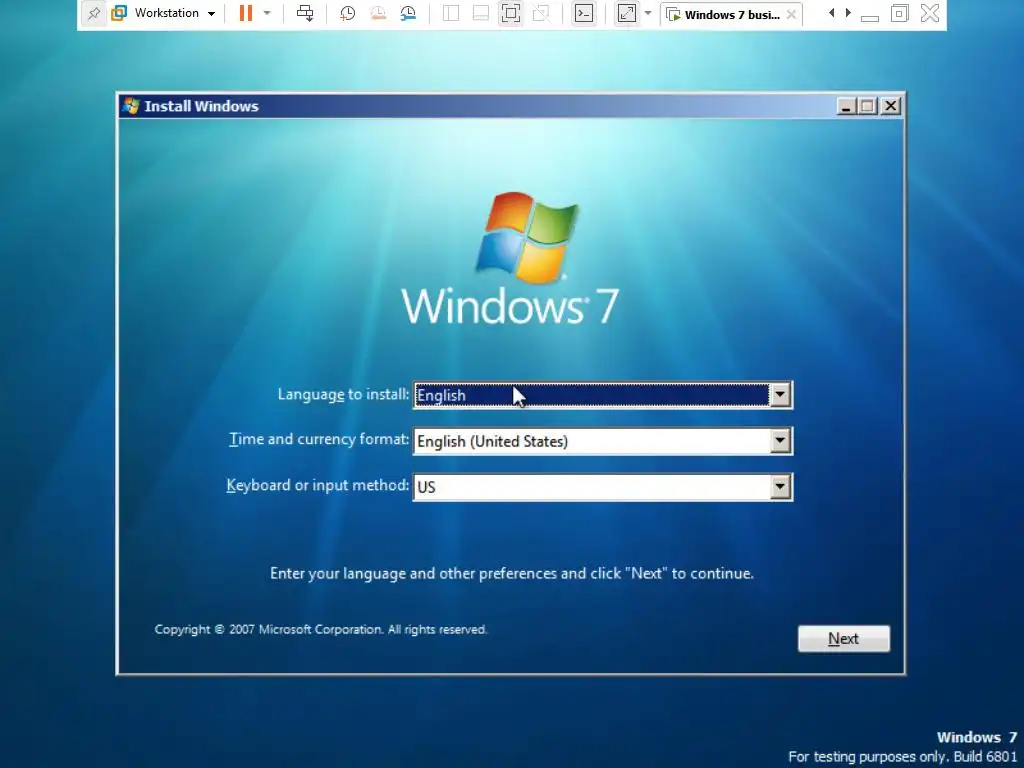Screen dimensions: 1024x768
Task: Open power options arrow beside pause
Action: coord(266,13)
